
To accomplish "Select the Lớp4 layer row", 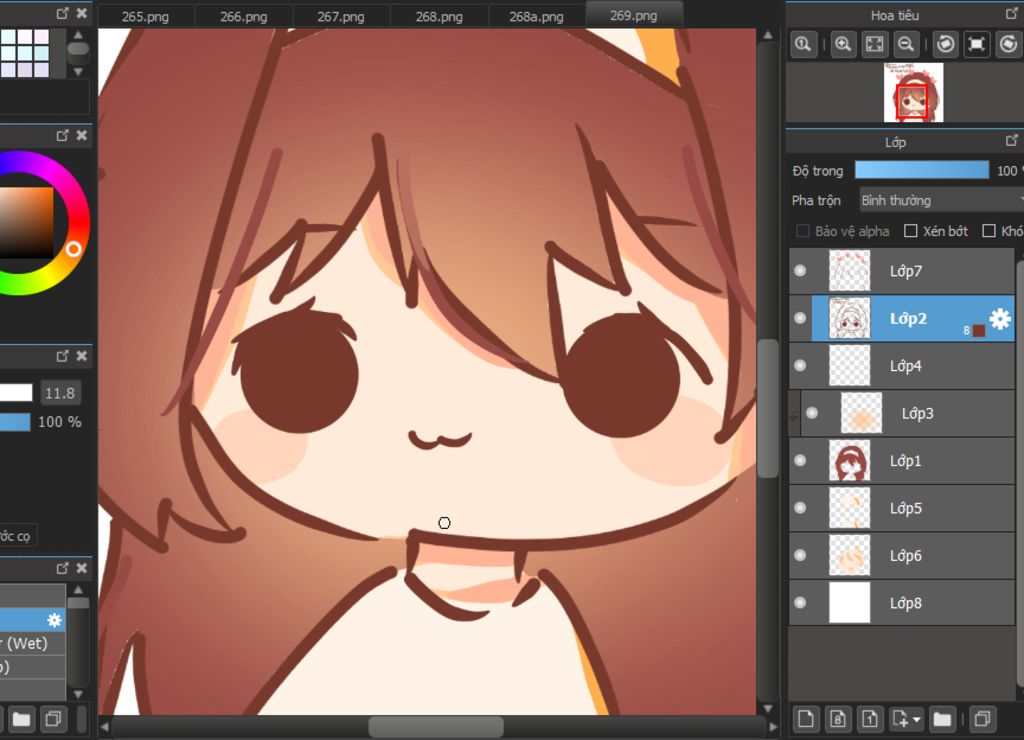I will (901, 366).
